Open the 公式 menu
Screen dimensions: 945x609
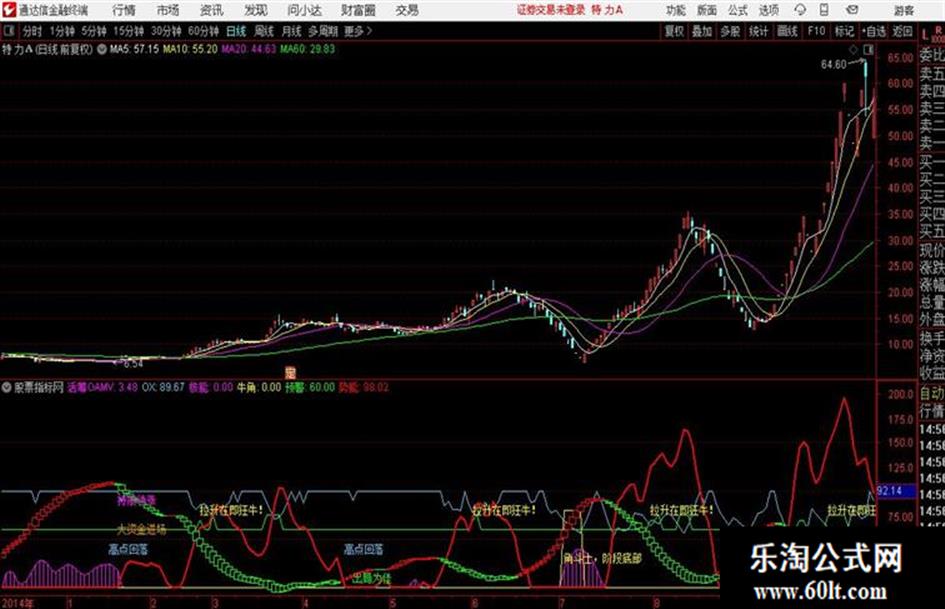[x=738, y=10]
